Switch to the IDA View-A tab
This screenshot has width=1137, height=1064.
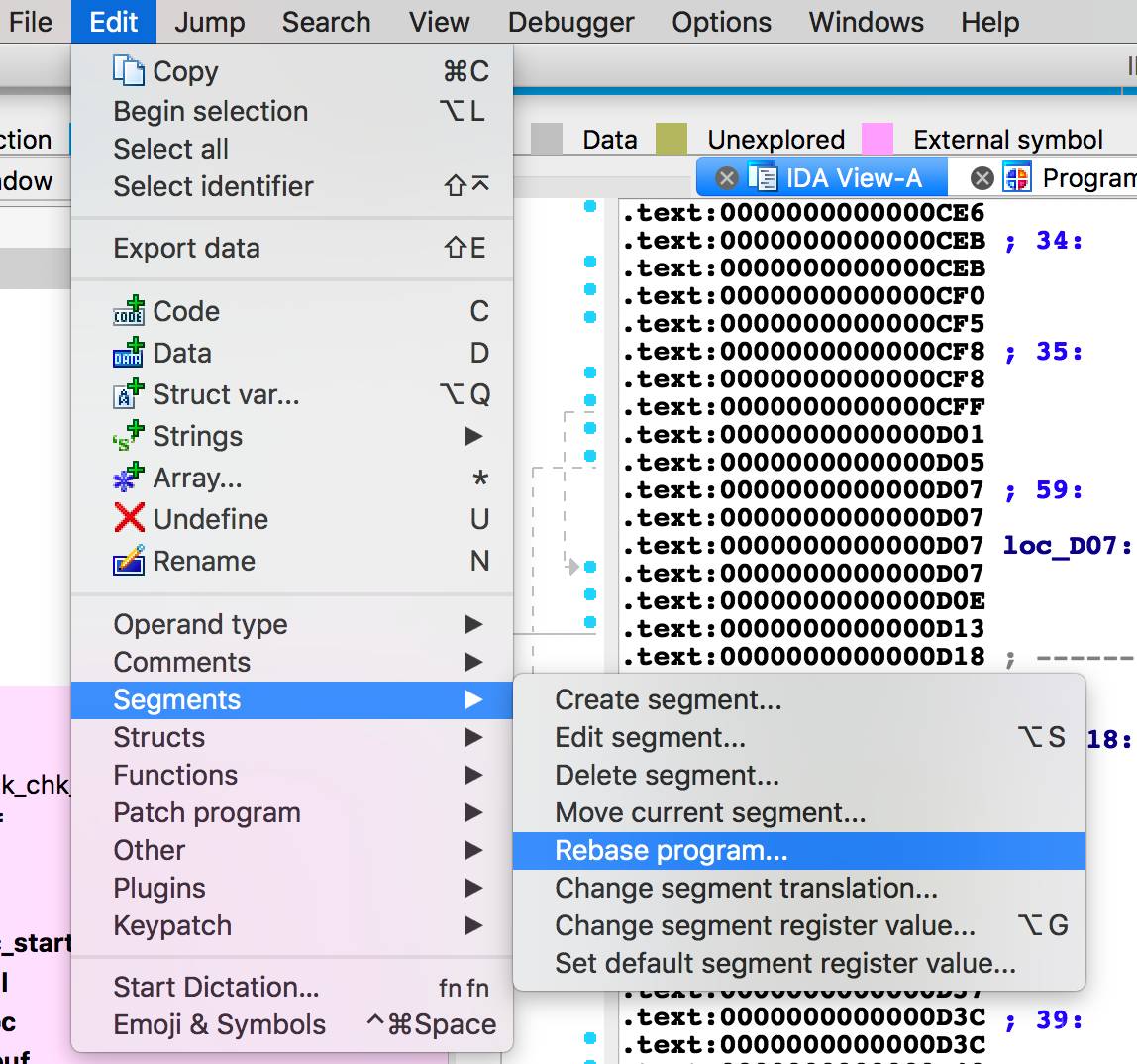coord(853,178)
